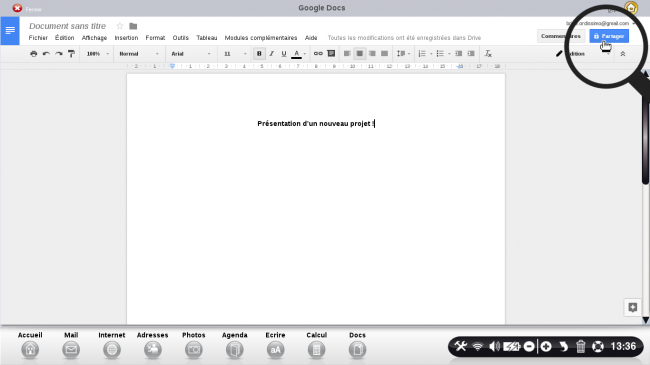
Task: Open the line spacing dropdown
Action: 403,54
